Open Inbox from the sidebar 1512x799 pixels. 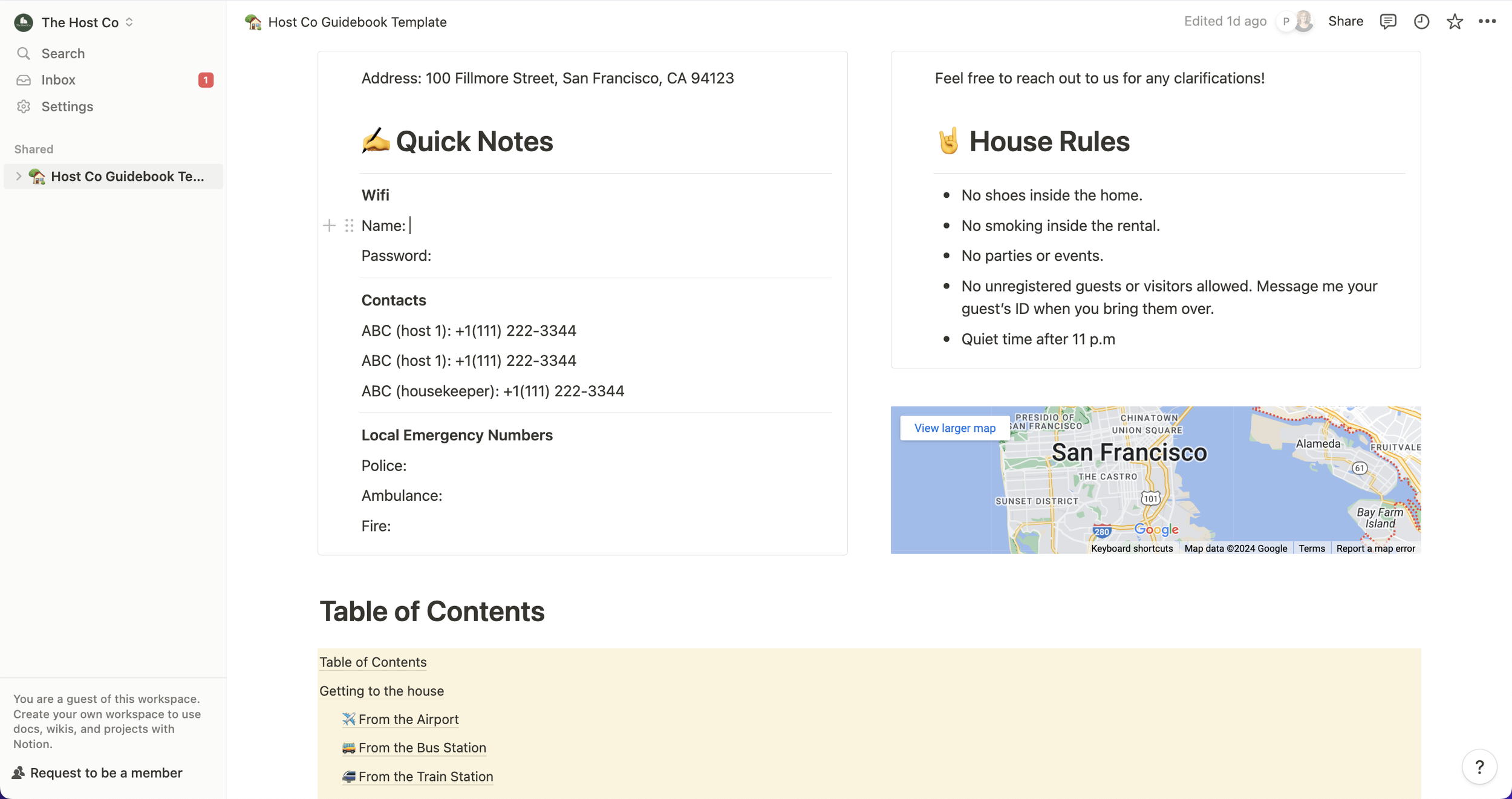[x=58, y=79]
